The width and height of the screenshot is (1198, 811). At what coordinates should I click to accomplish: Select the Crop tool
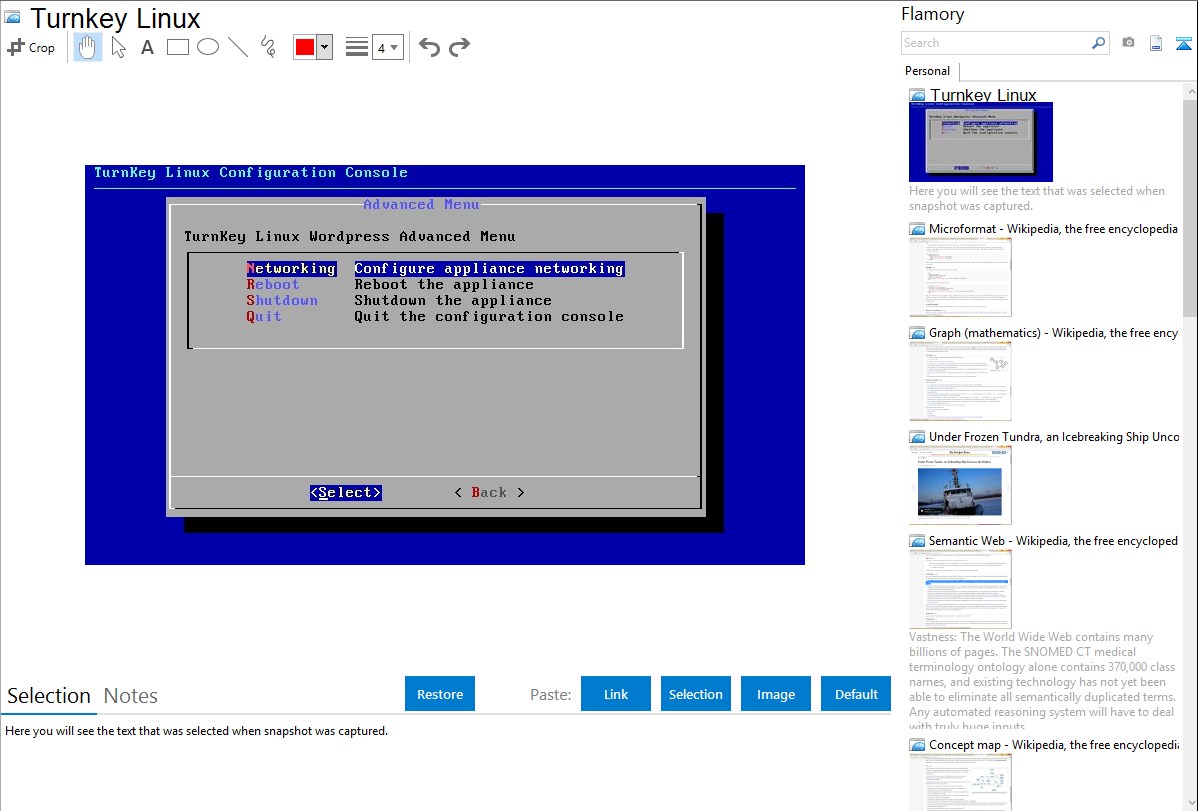31,47
